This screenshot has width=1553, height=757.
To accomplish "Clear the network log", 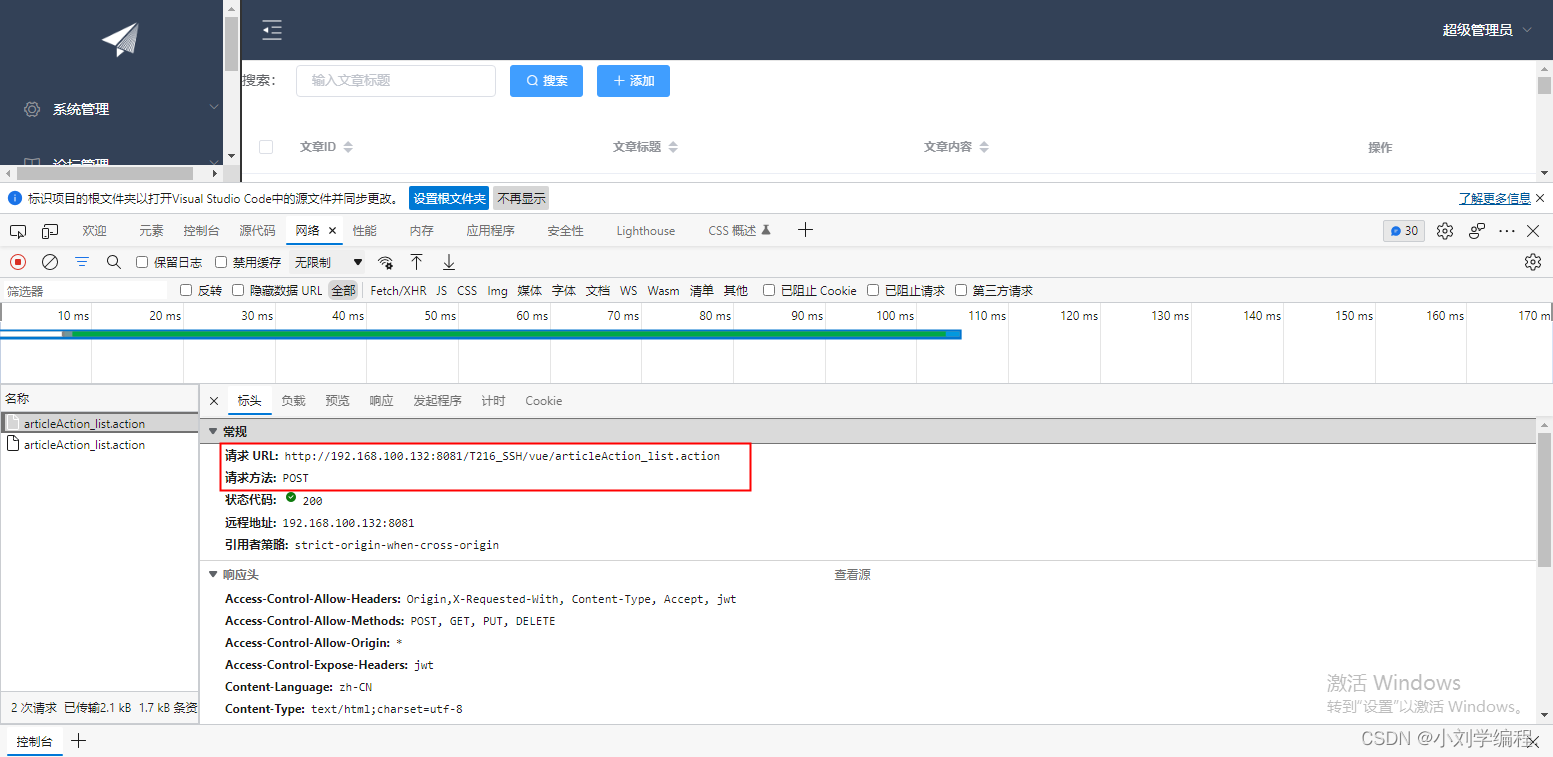I will point(50,262).
